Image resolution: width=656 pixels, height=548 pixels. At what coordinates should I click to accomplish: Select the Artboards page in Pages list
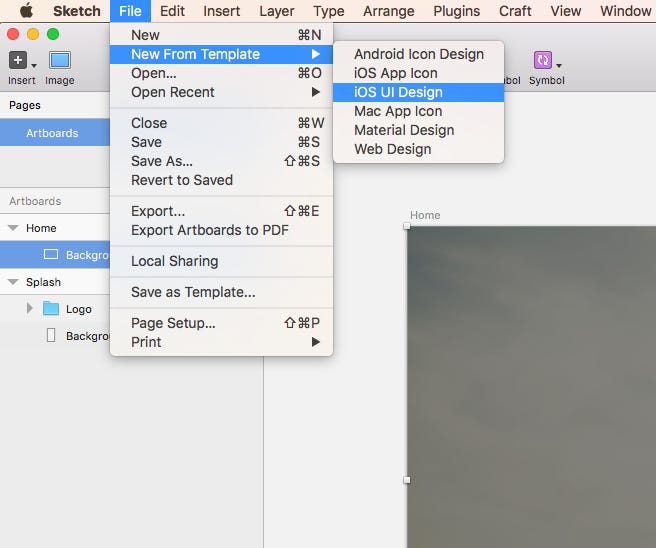coord(55,133)
